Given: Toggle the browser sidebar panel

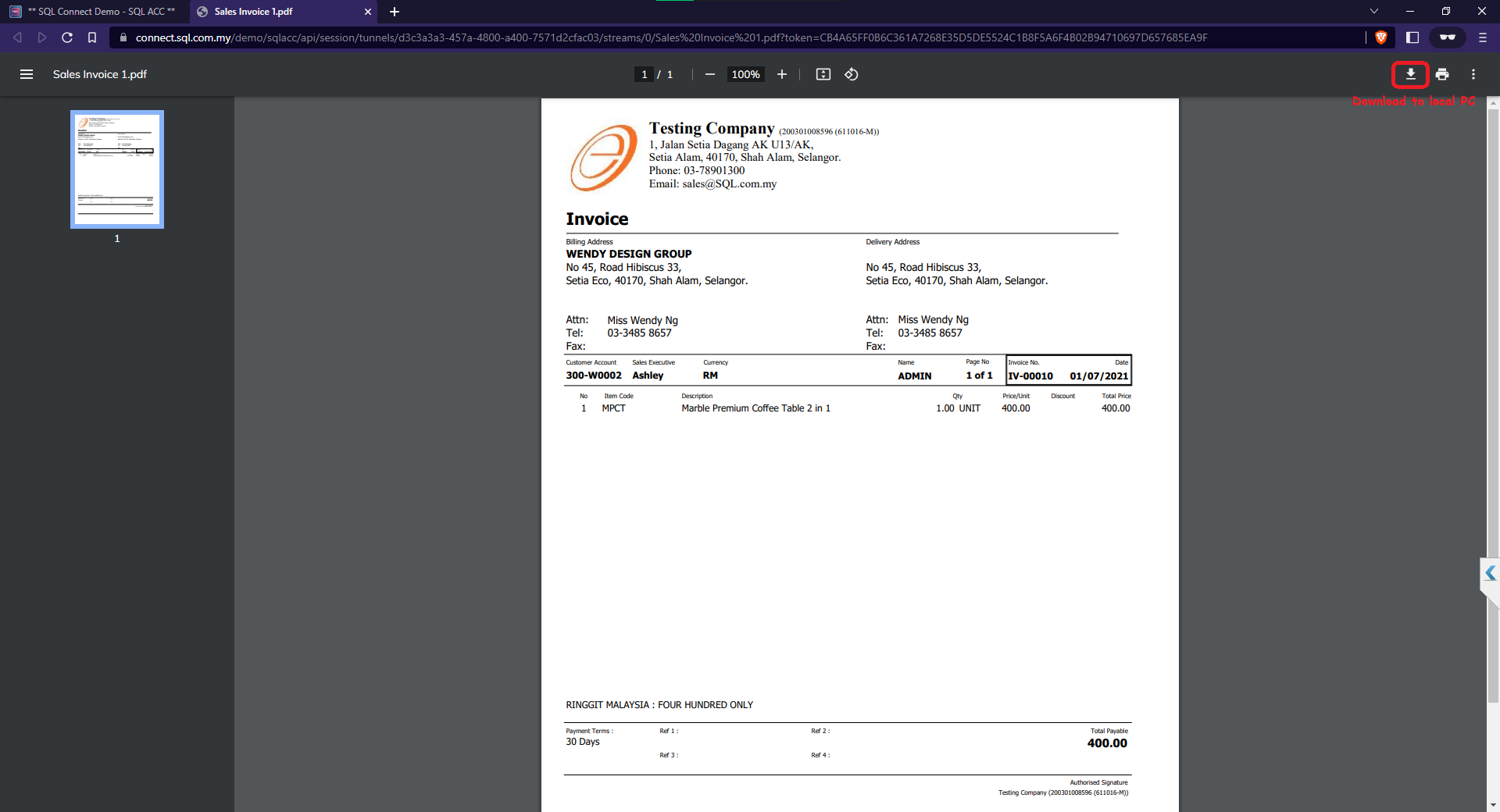Looking at the screenshot, I should click(x=1412, y=37).
